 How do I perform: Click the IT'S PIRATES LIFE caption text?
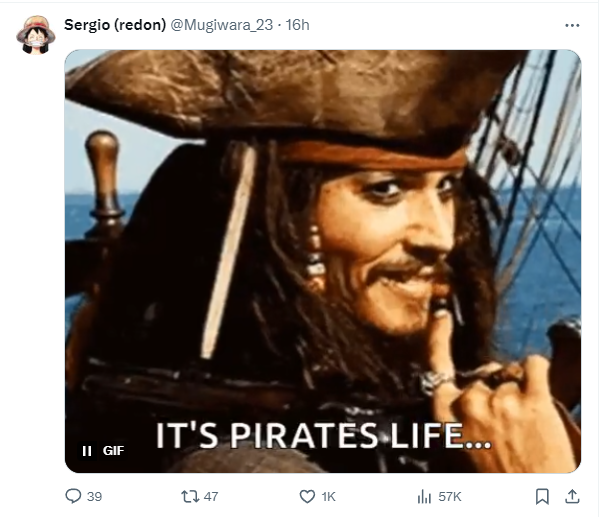point(323,436)
